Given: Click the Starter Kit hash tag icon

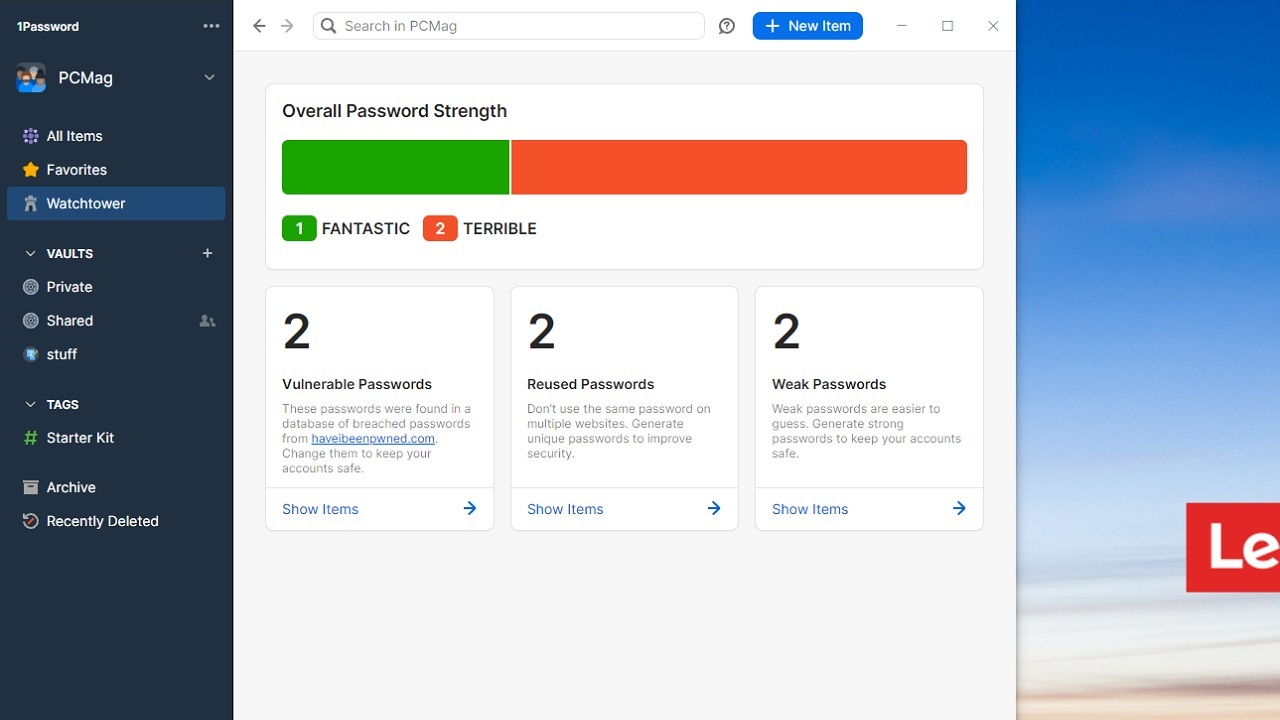Looking at the screenshot, I should click(31, 438).
